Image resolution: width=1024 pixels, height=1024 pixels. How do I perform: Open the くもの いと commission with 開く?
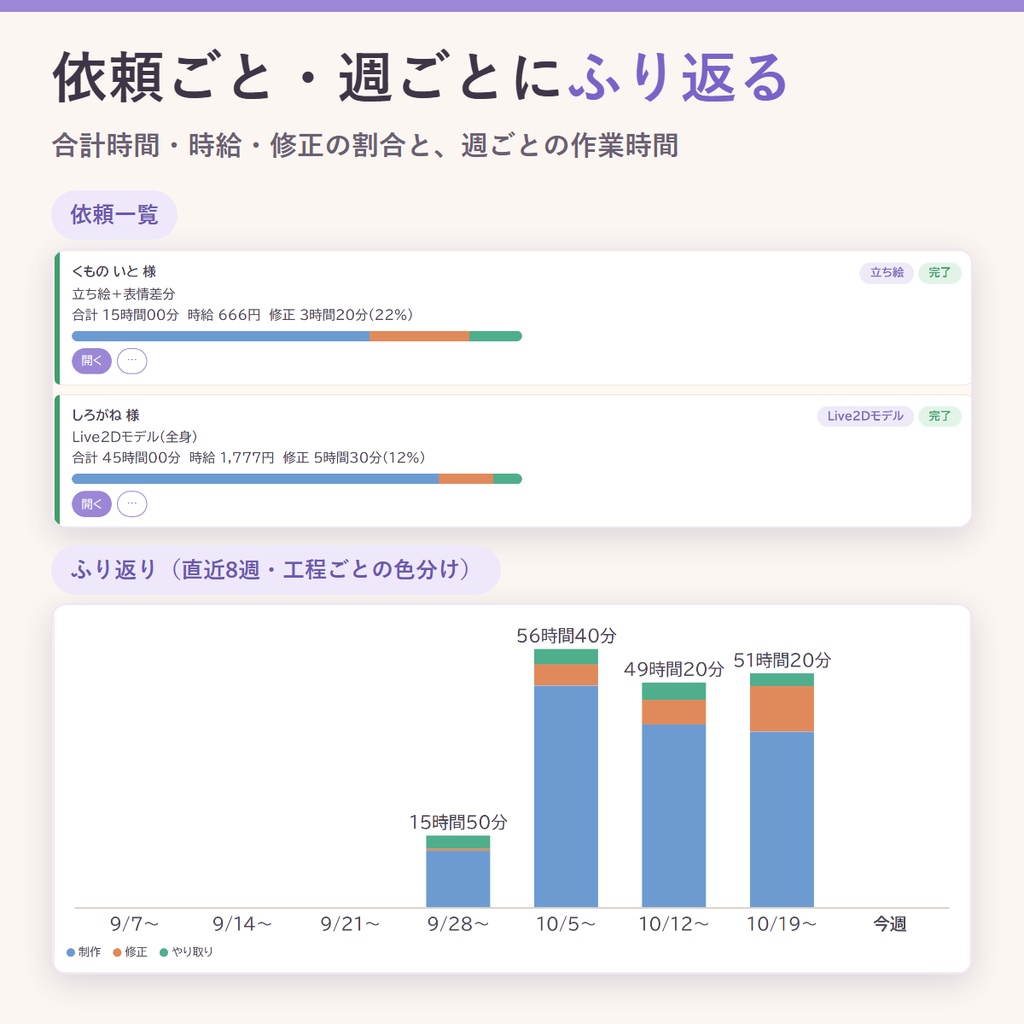pyautogui.click(x=91, y=360)
